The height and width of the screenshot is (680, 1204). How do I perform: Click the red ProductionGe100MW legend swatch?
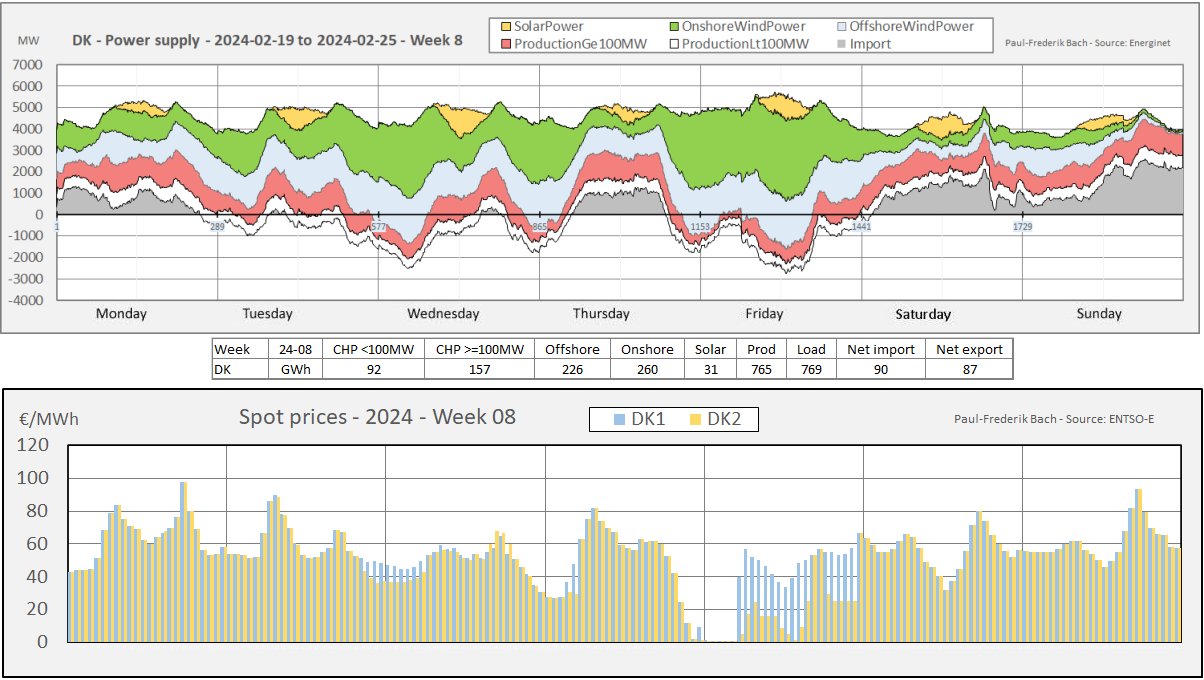(504, 44)
